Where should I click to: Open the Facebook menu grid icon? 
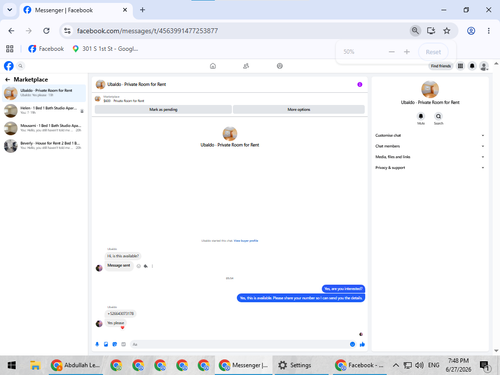point(460,66)
